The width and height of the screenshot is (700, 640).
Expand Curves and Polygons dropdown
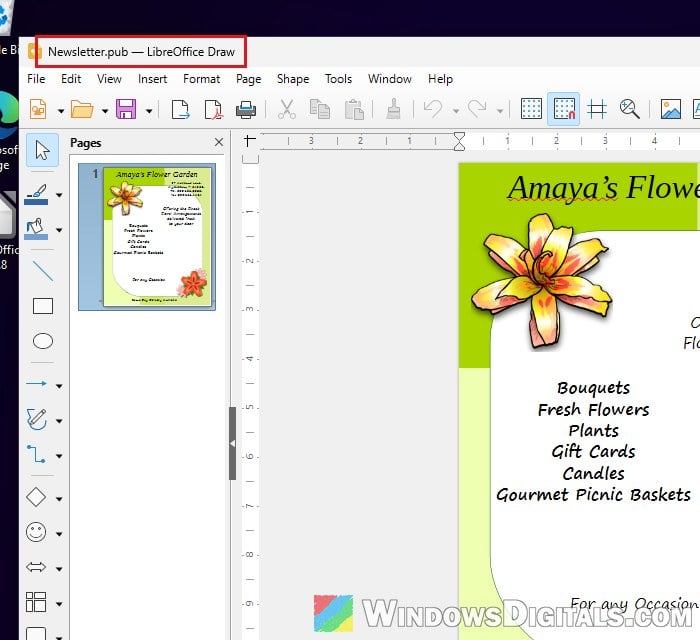coord(59,421)
